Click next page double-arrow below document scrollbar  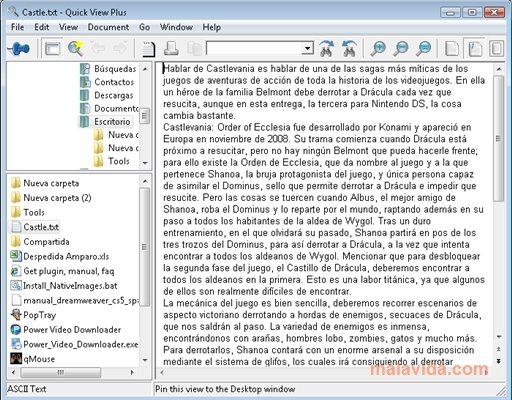[x=499, y=361]
